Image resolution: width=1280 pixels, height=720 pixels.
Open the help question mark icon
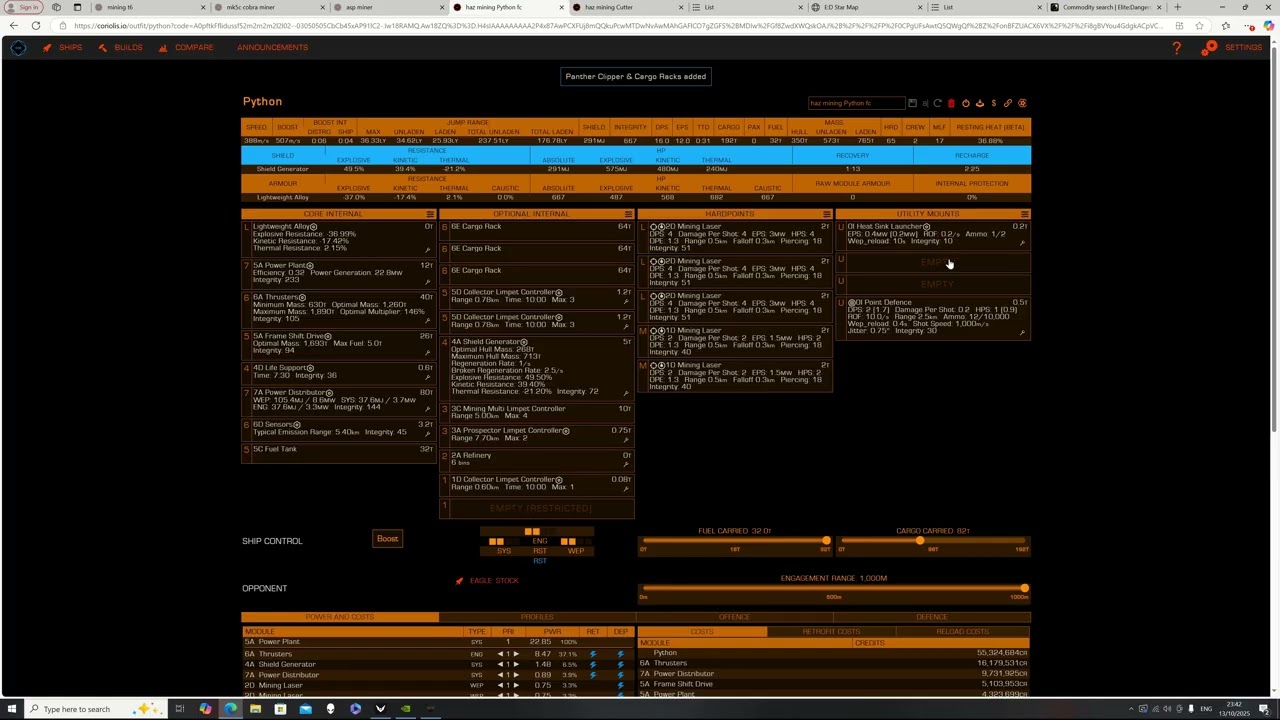point(1176,48)
